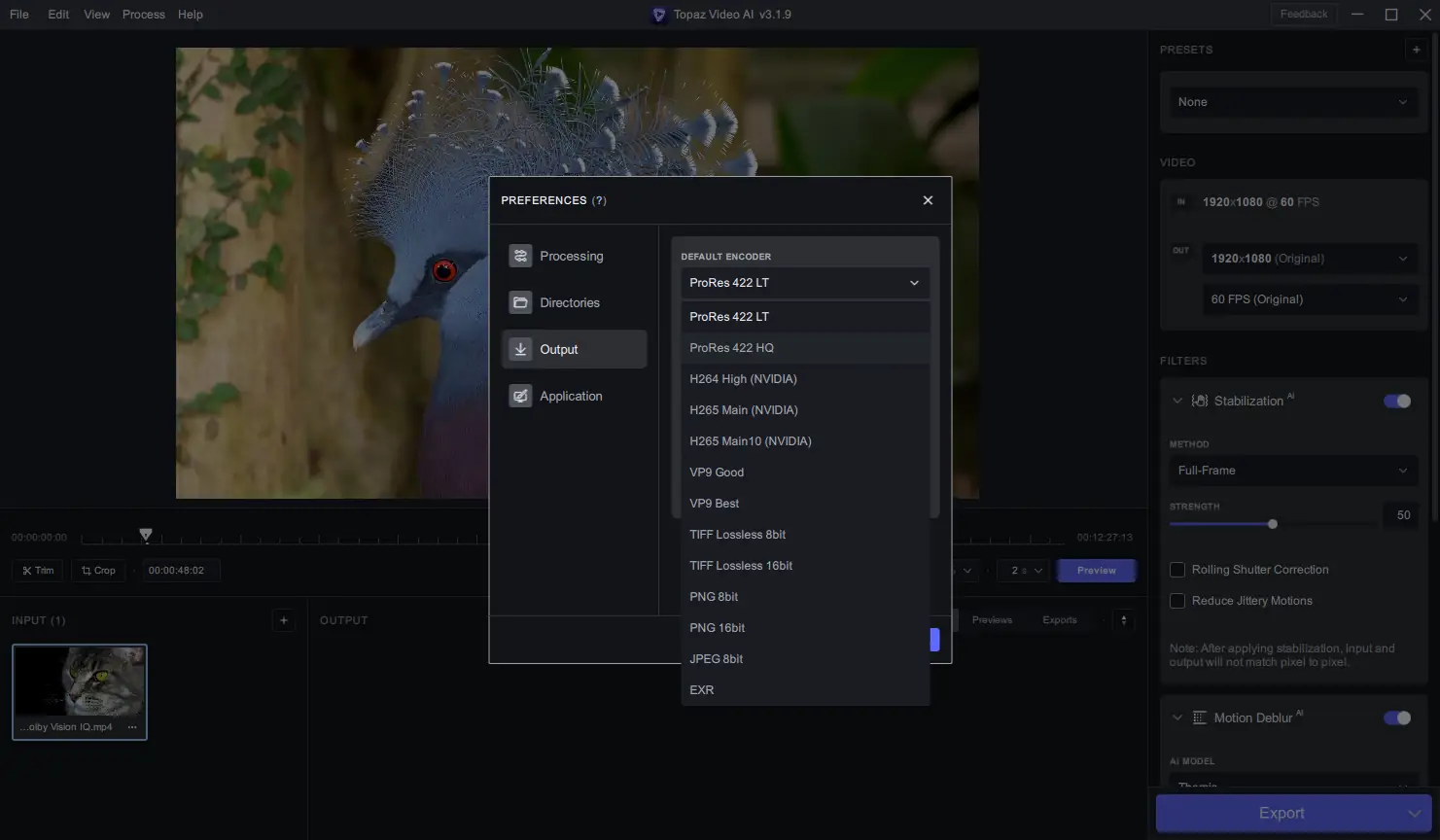The width and height of the screenshot is (1440, 840).
Task: Close the Preferences dialog
Action: (x=928, y=200)
